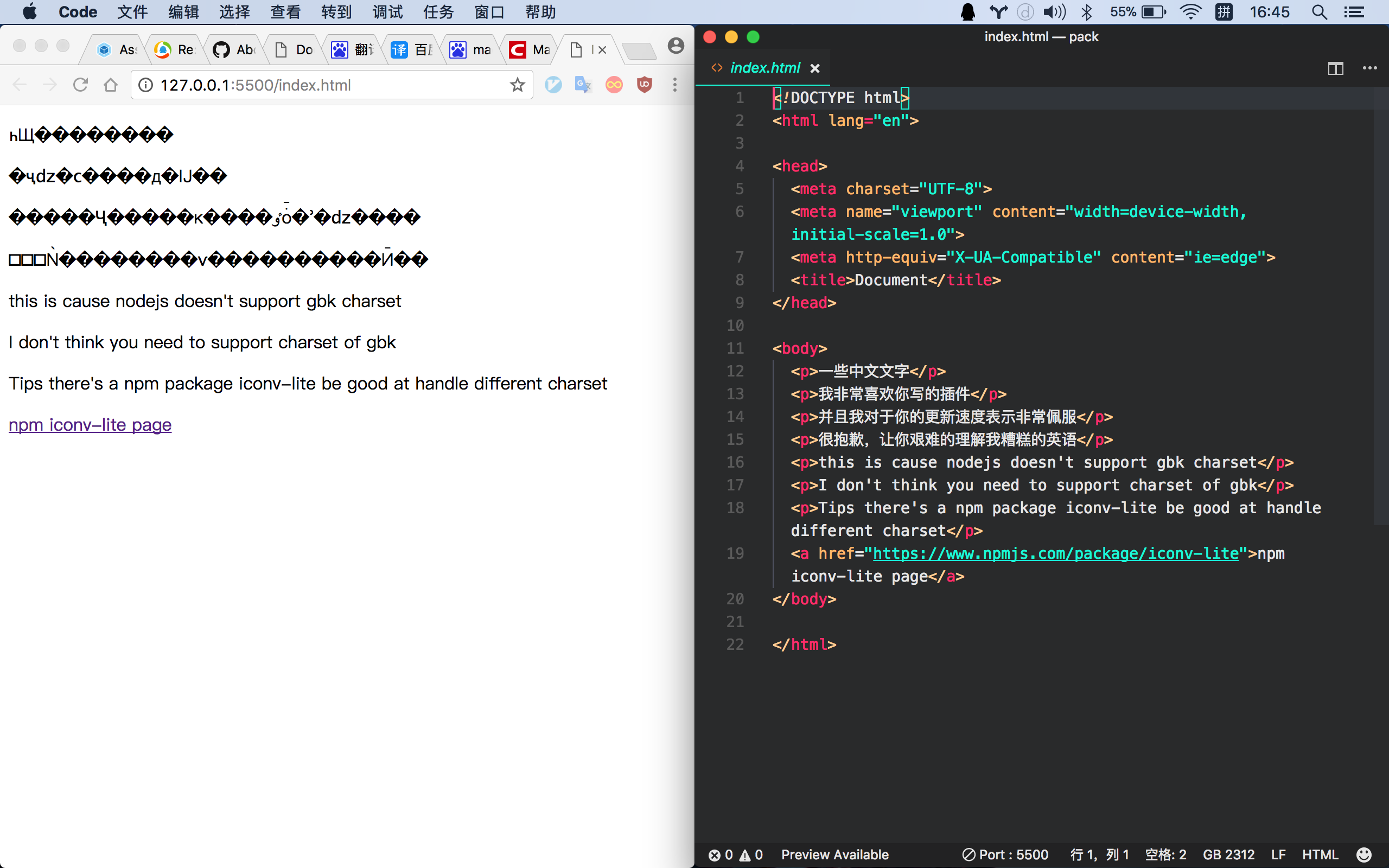Click the 行 1, 列 1 cursor position
Screen dimensions: 1389x868
pyautogui.click(x=1099, y=855)
